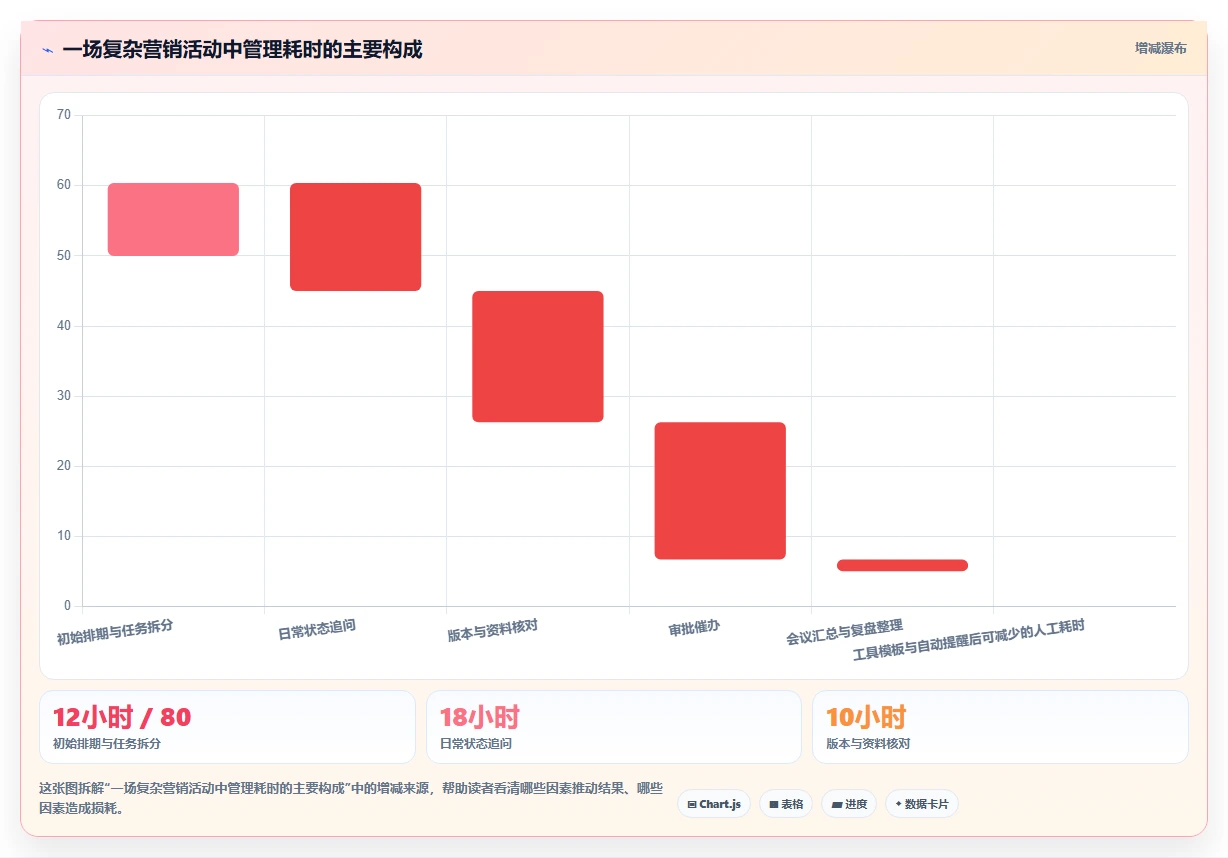
Task: Click x-axis label 审批催办
Action: pos(694,628)
